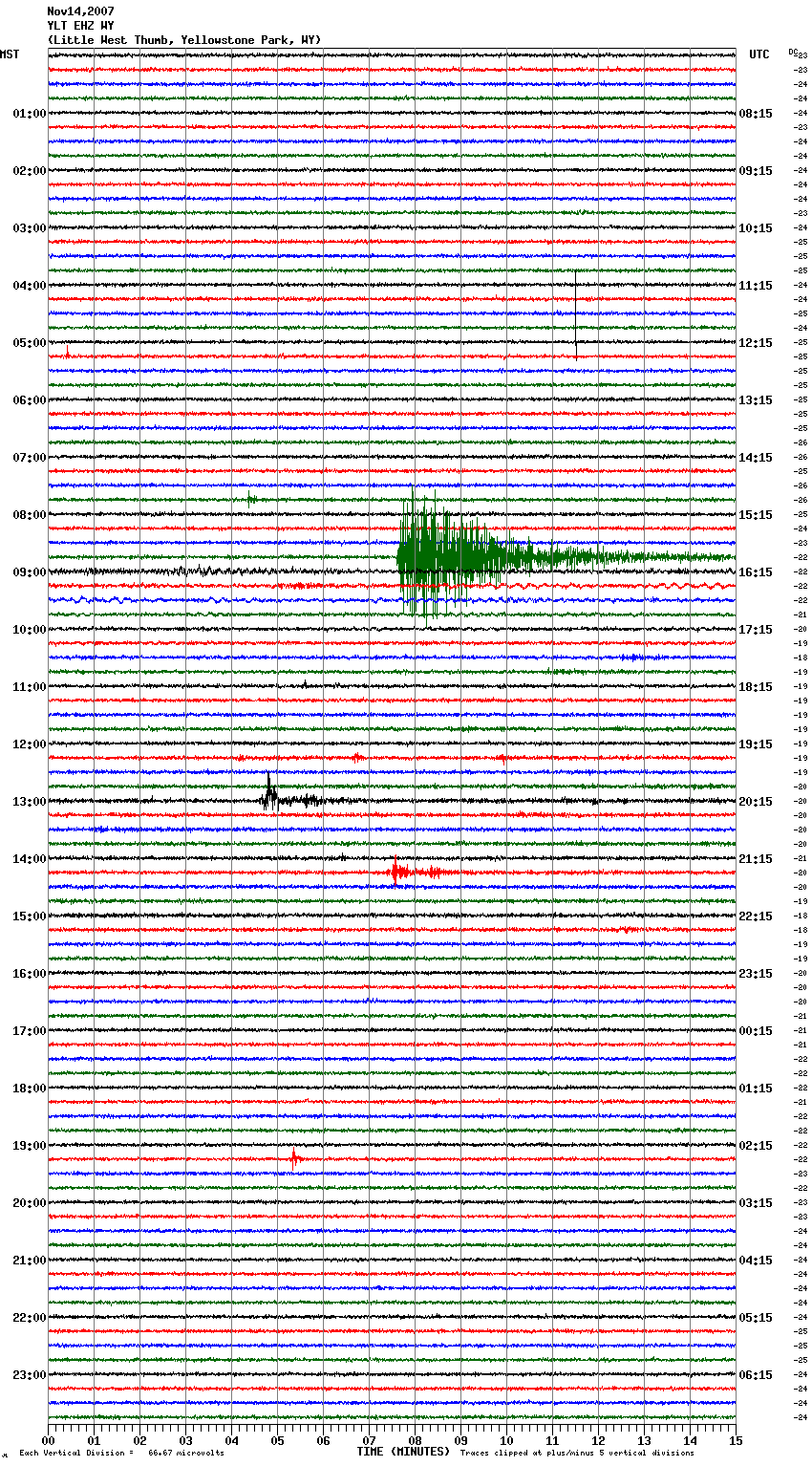Click the MST axis header
Viewport: 812px width, 1466px height.
pos(10,54)
